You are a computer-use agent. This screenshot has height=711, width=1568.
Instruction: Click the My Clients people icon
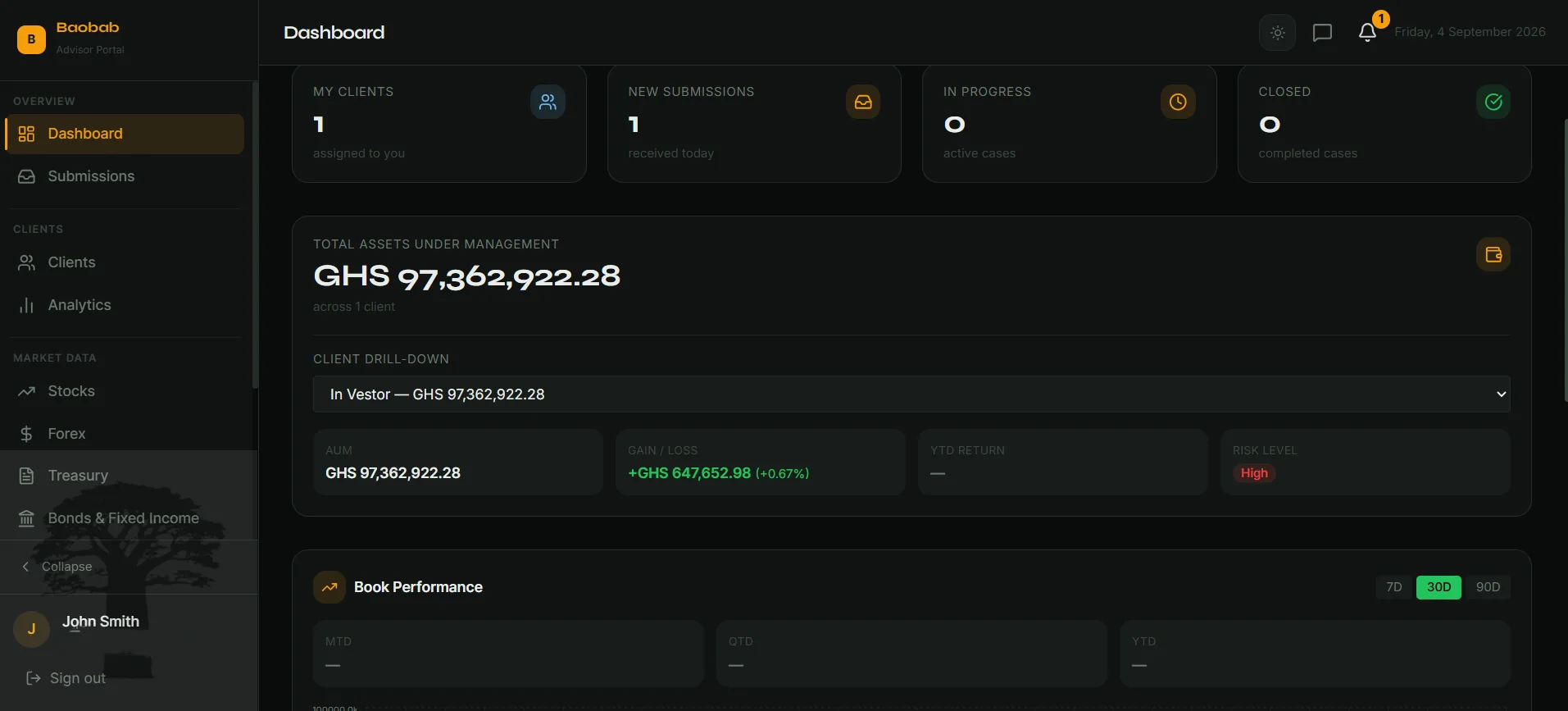point(548,102)
